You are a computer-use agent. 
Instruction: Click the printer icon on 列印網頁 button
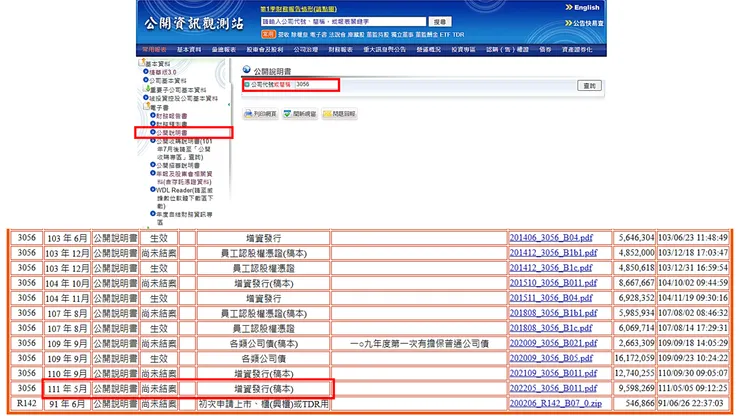248,114
